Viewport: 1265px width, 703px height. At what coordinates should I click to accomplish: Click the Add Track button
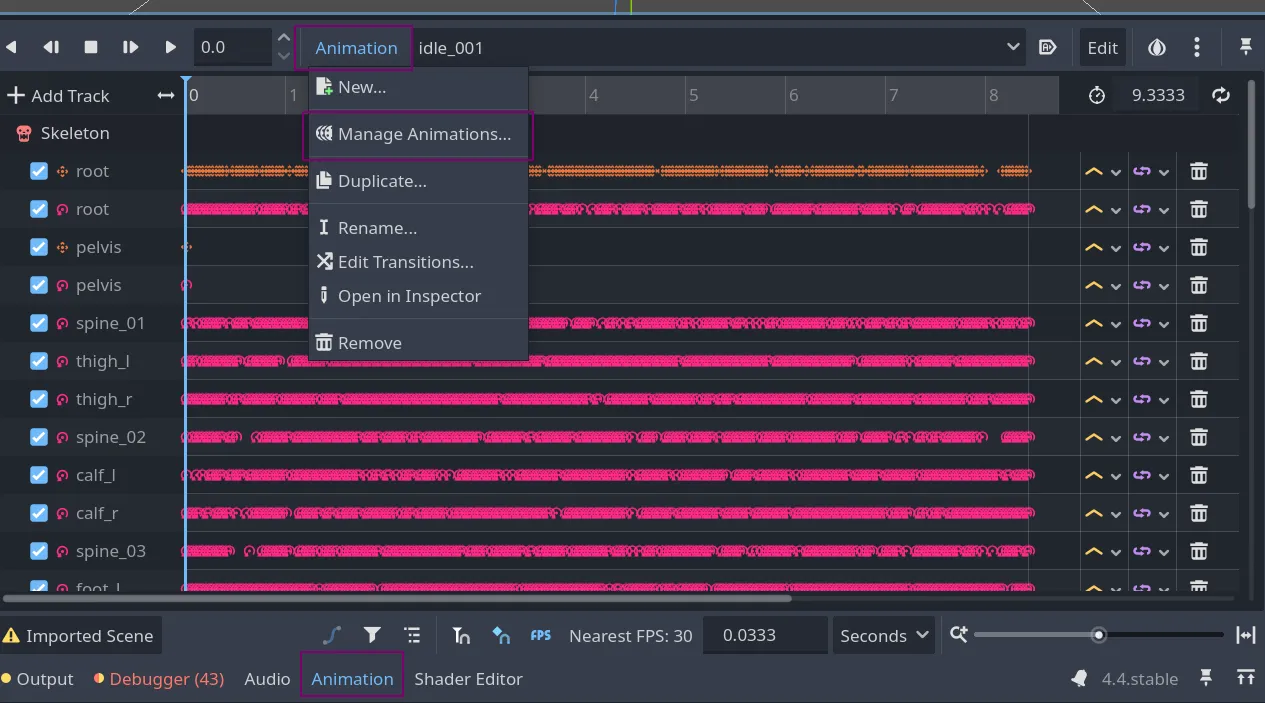(59, 96)
